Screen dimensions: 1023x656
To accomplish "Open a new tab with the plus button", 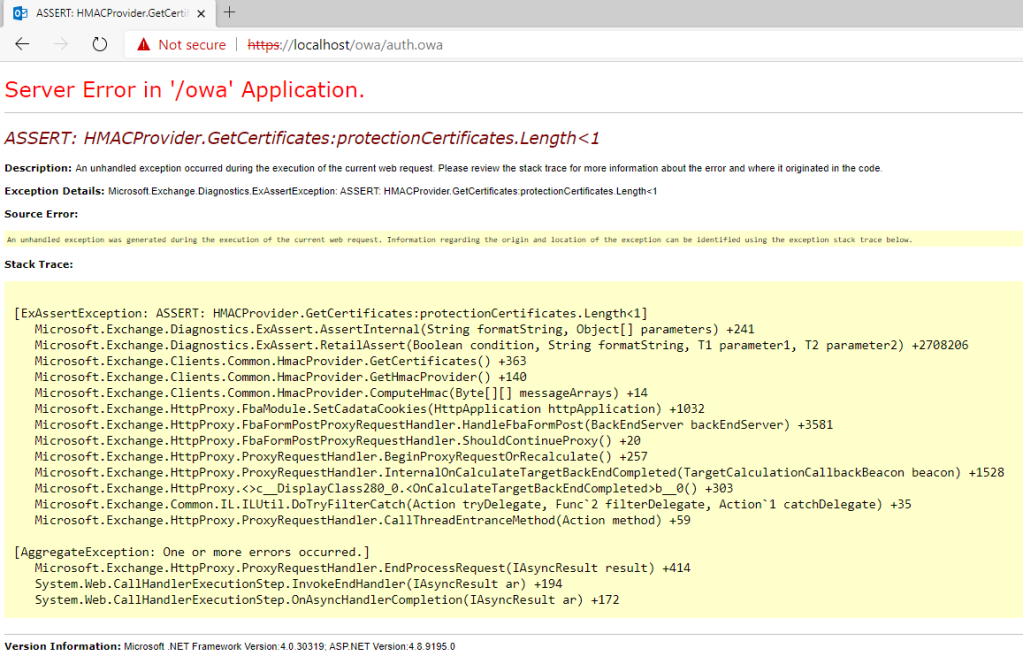I will [229, 12].
